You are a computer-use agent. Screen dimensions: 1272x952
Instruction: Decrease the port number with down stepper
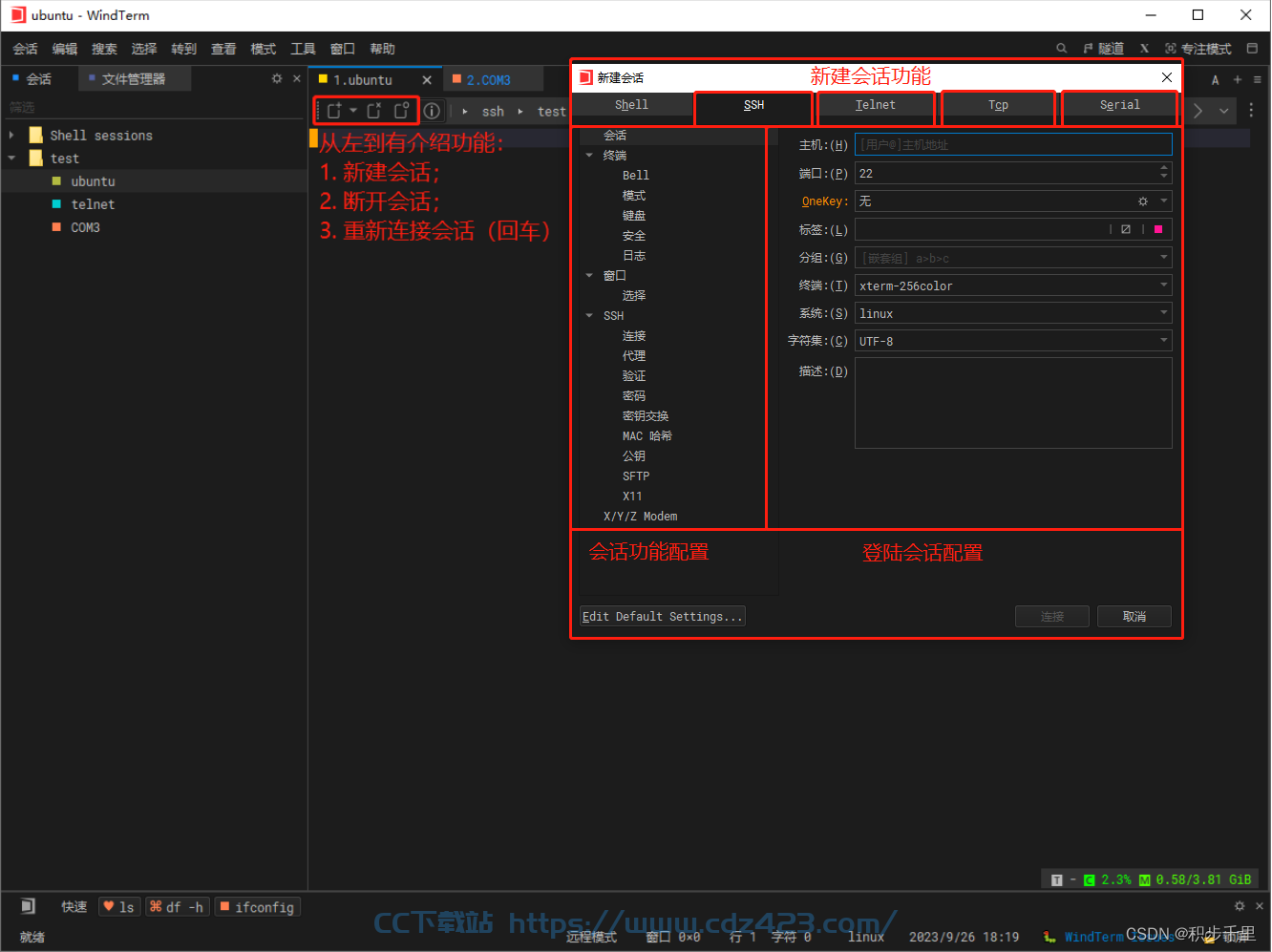pos(1164,178)
